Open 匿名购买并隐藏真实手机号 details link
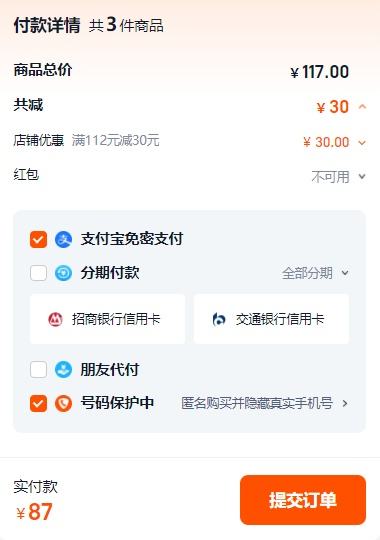 pyautogui.click(x=265, y=403)
